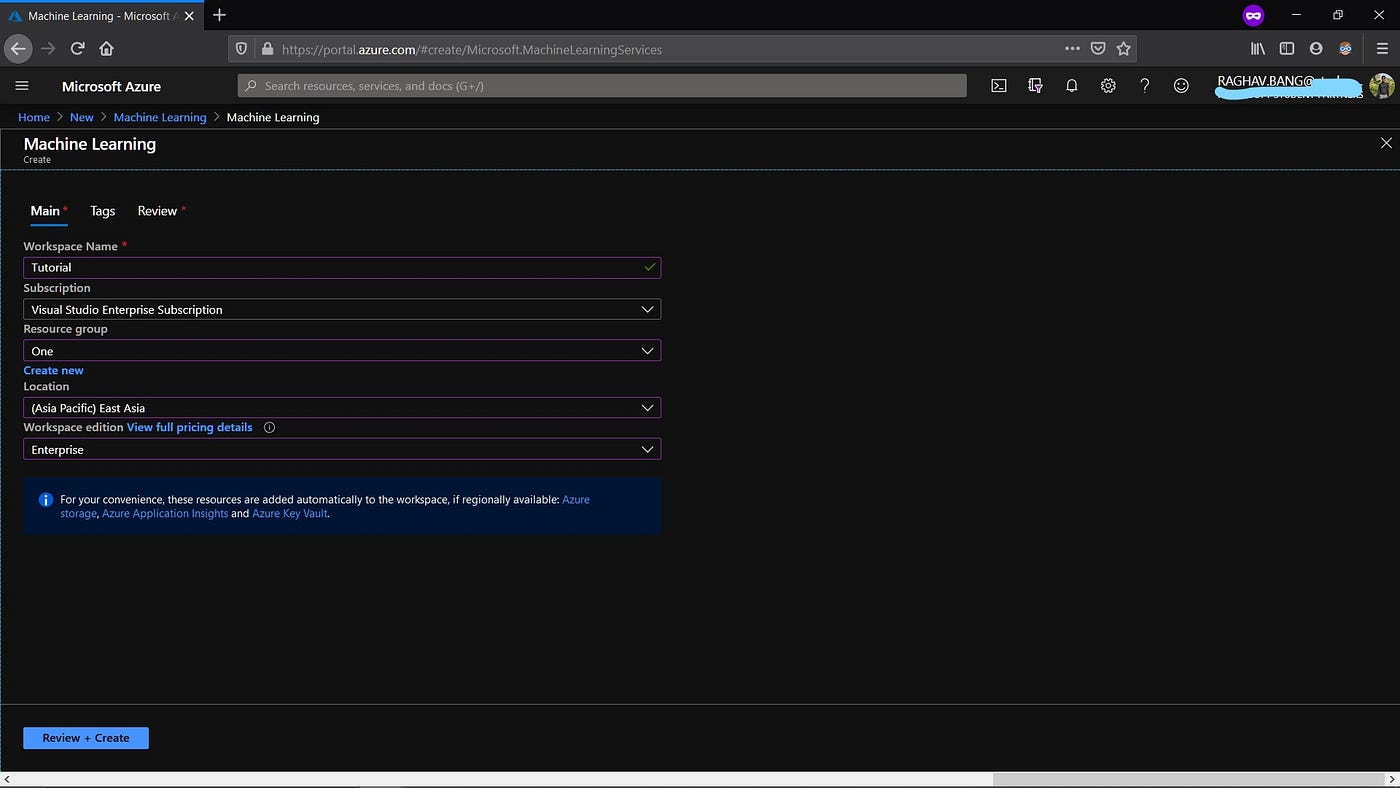
Task: Click the tracking protection shield icon
Action: [240, 48]
